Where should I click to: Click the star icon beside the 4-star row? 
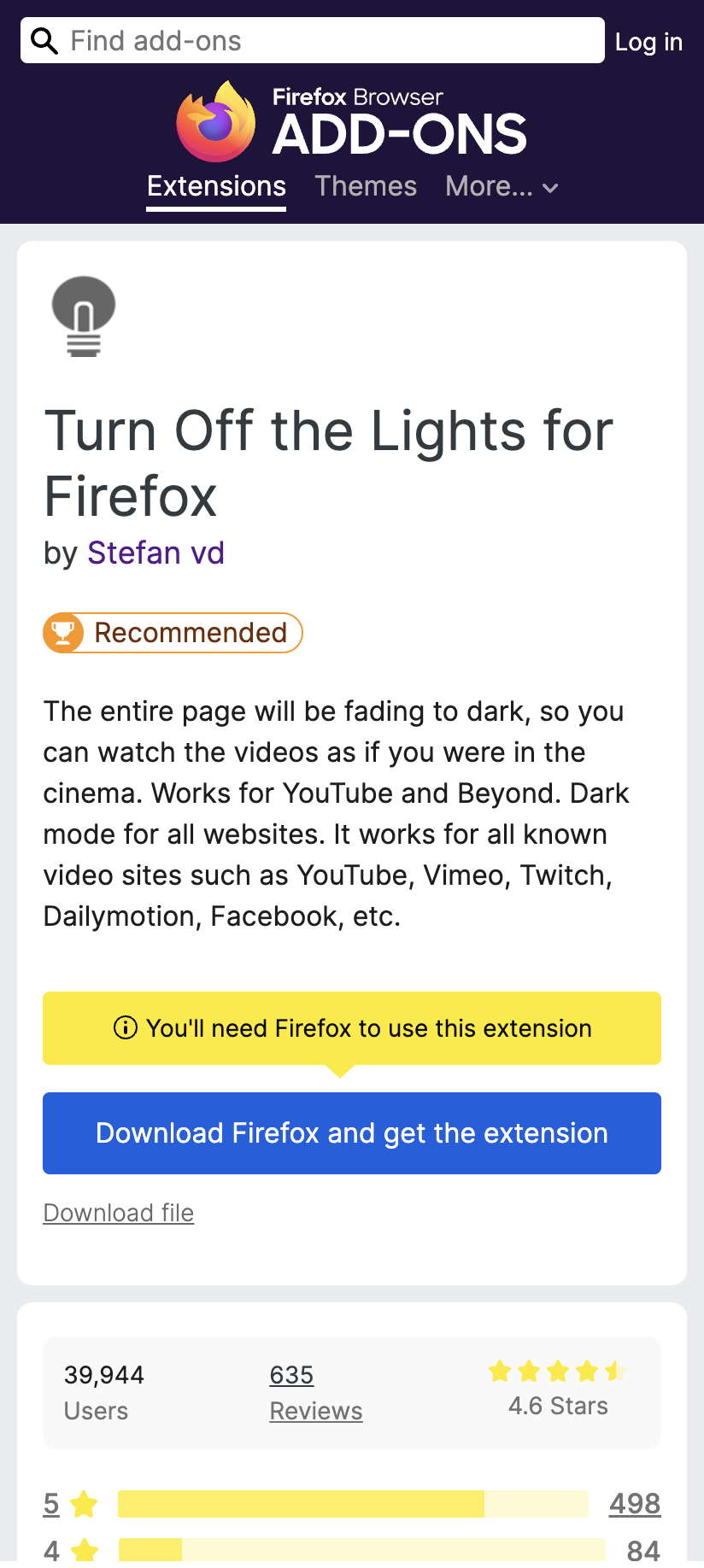coord(85,1550)
